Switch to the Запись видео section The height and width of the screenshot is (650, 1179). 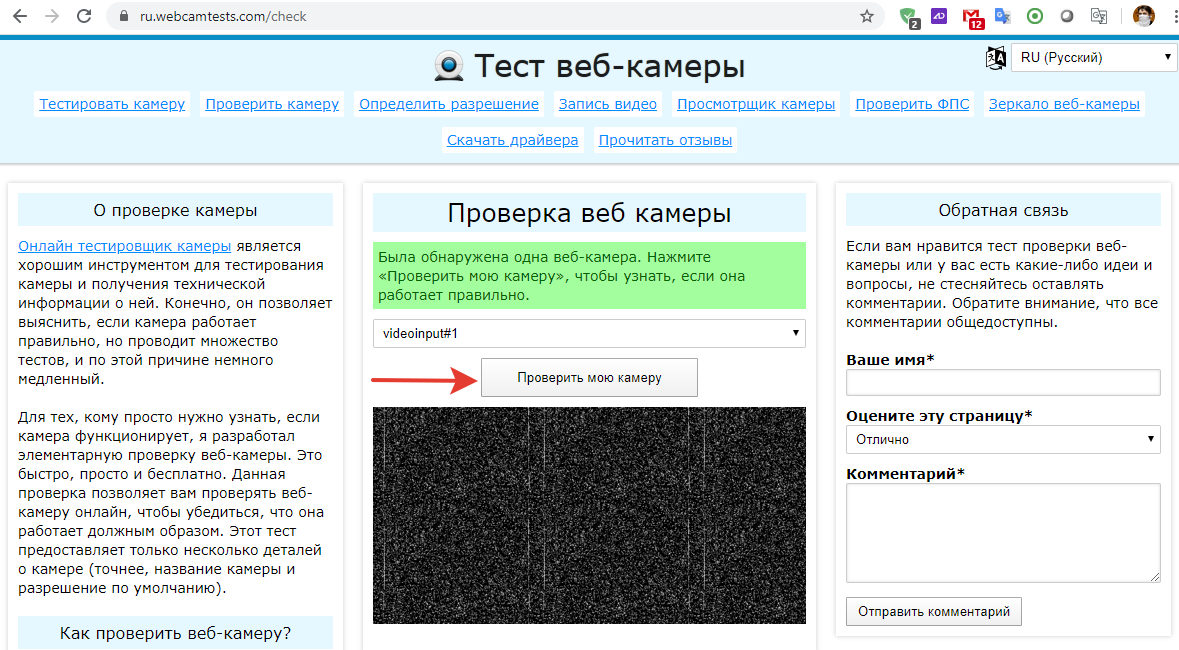pos(607,103)
